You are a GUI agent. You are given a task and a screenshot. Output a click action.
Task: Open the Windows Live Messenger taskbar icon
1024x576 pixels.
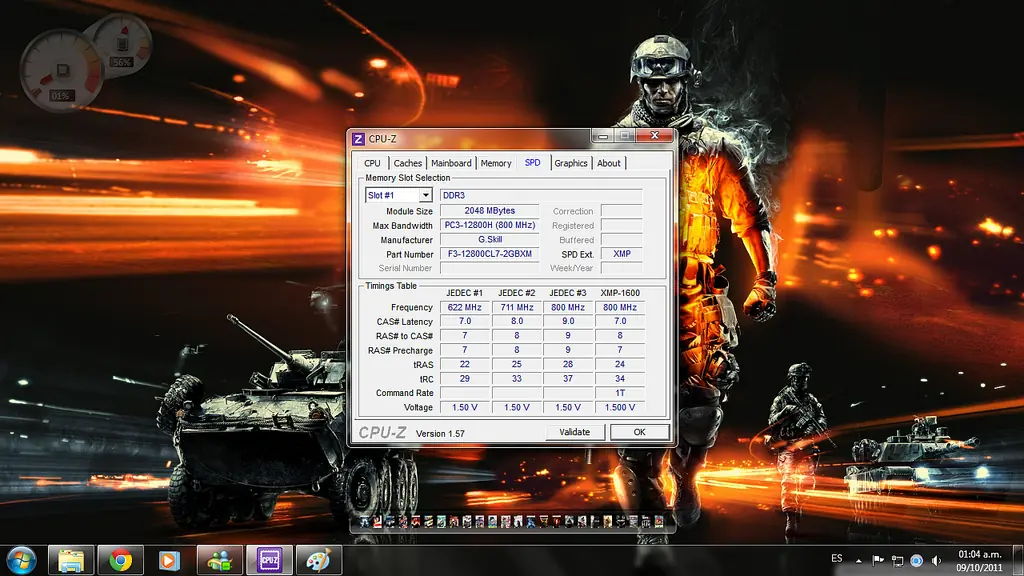(x=219, y=560)
